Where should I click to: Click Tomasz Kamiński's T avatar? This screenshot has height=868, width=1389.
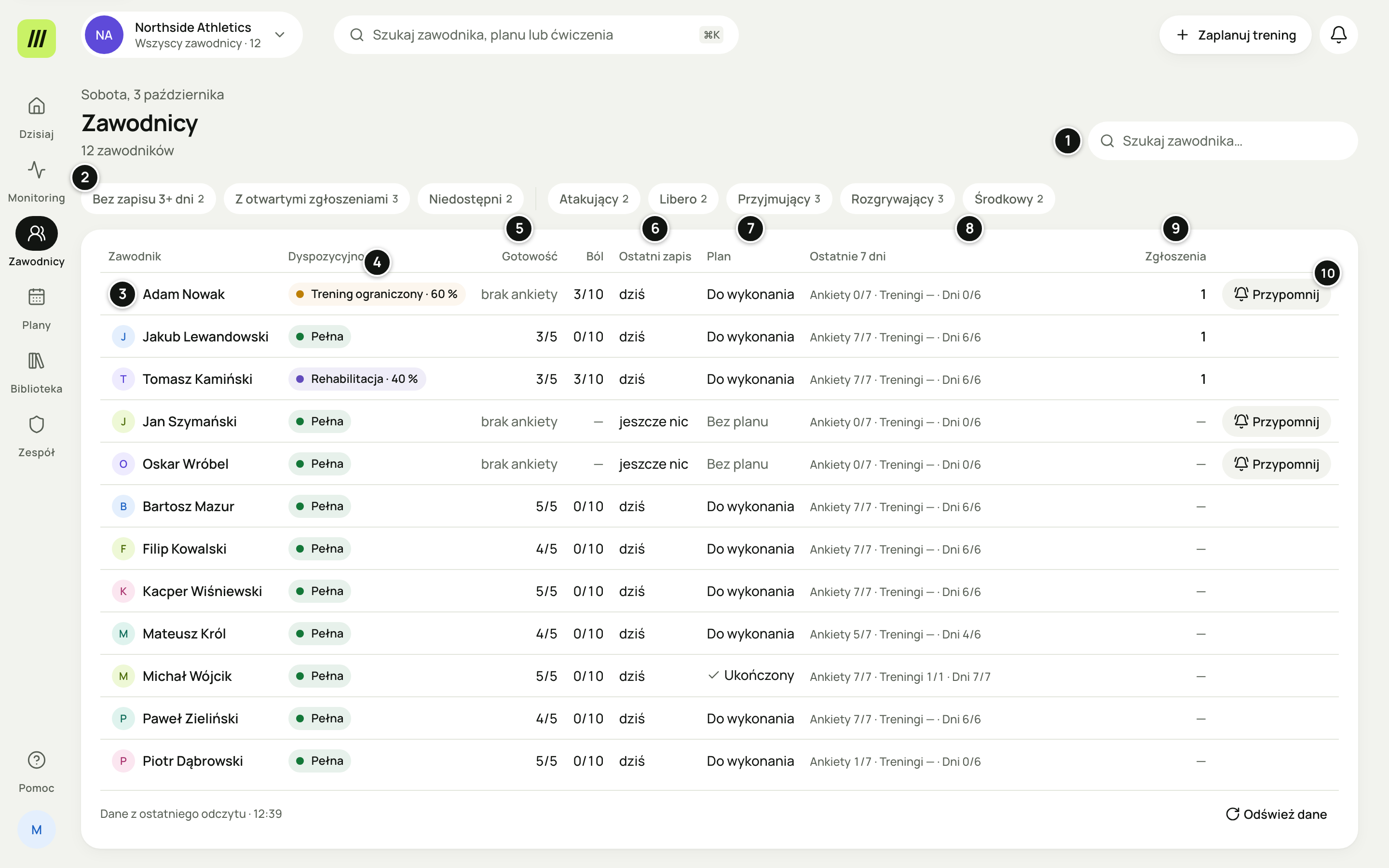tap(123, 379)
